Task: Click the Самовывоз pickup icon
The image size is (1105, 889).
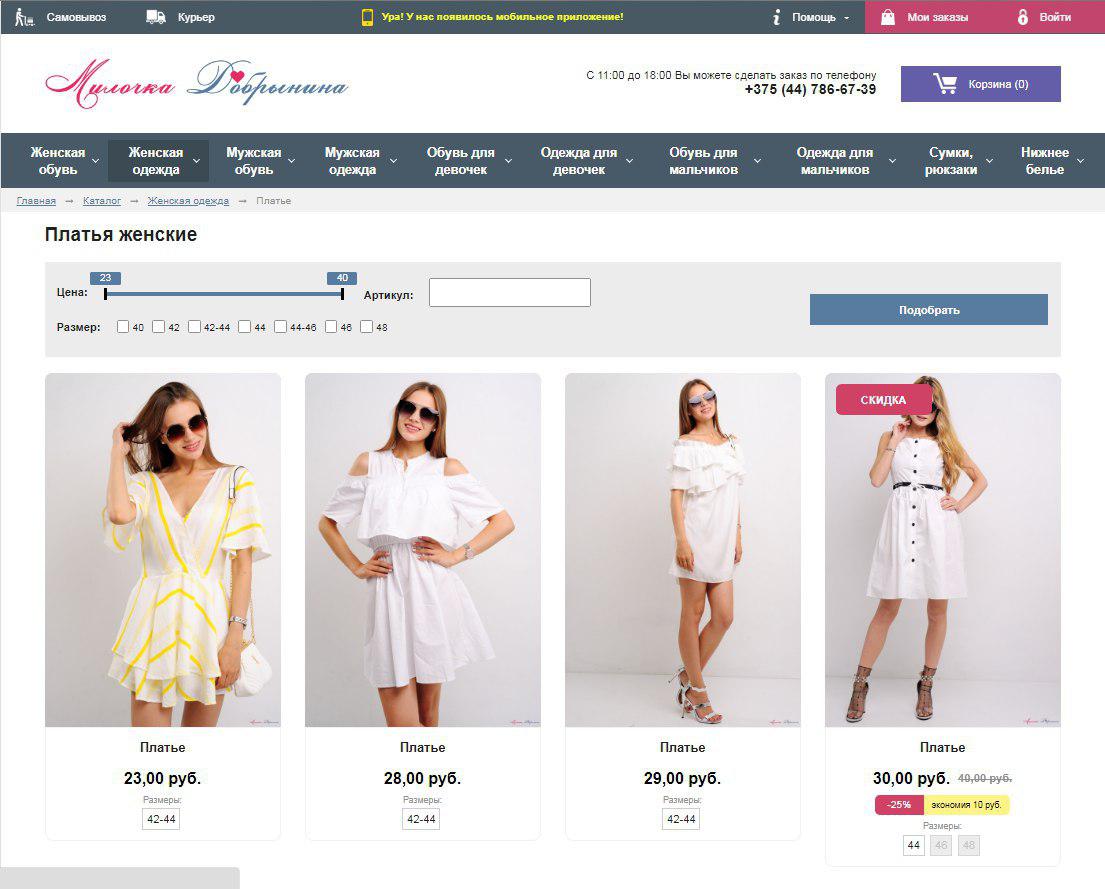Action: [x=25, y=17]
